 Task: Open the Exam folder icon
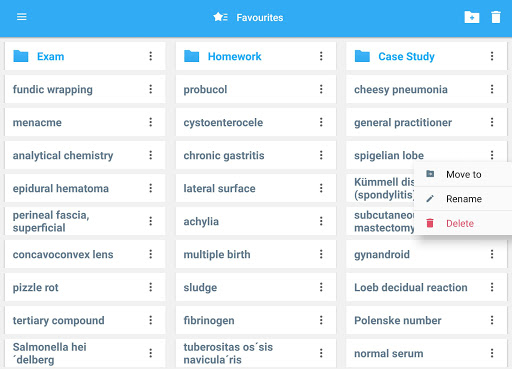(21, 56)
